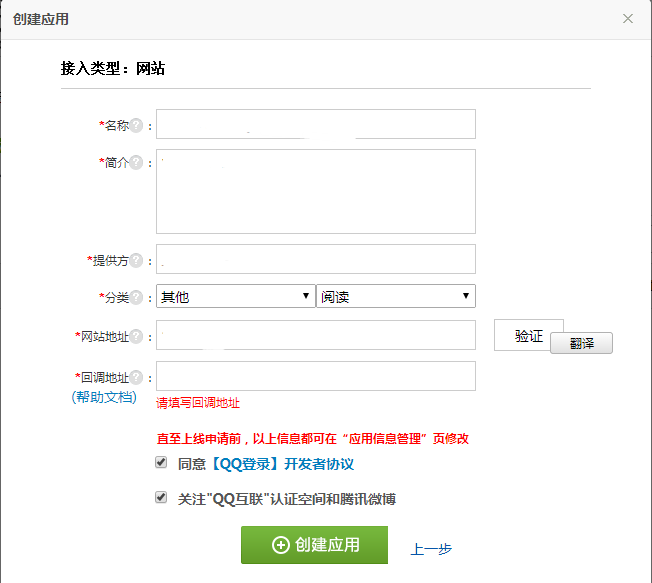This screenshot has height=583, width=652.
Task: Click the 翻译 button
Action: pyautogui.click(x=581, y=343)
